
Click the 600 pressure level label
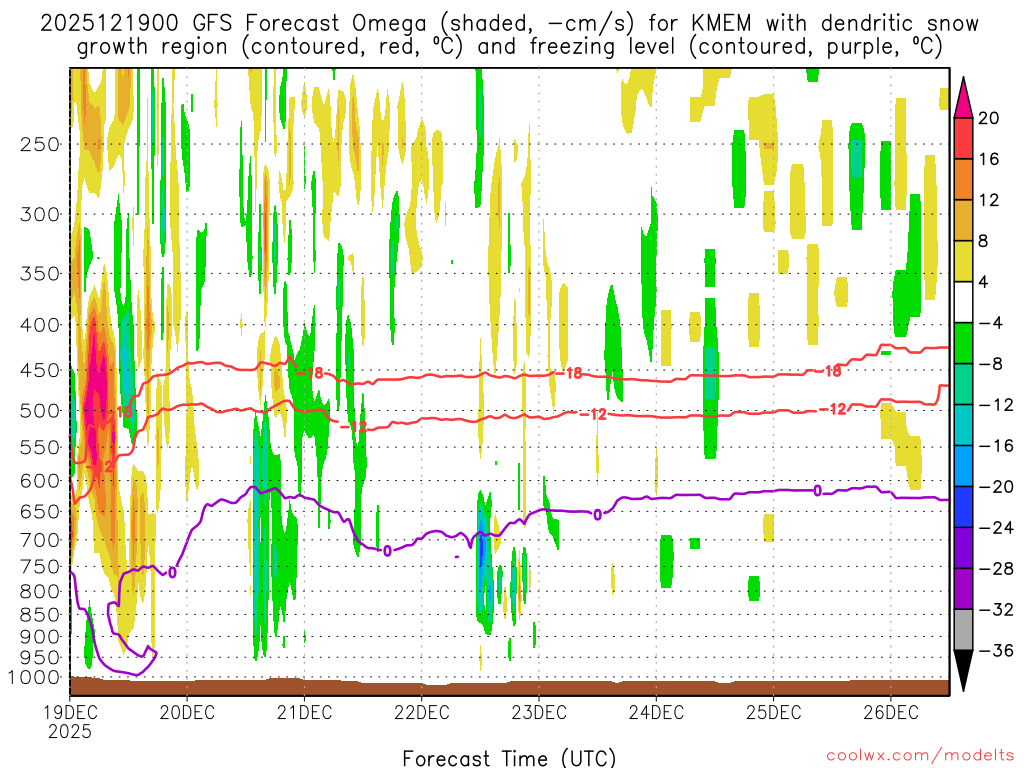point(40,481)
